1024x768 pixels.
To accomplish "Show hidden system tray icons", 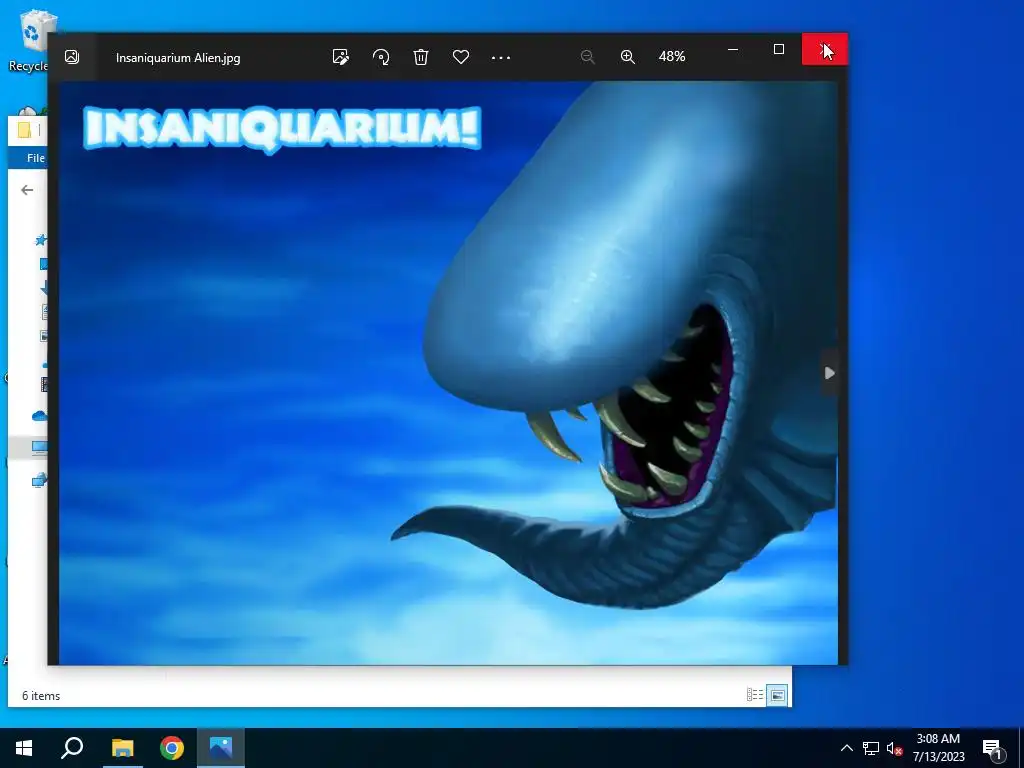I will coord(846,748).
